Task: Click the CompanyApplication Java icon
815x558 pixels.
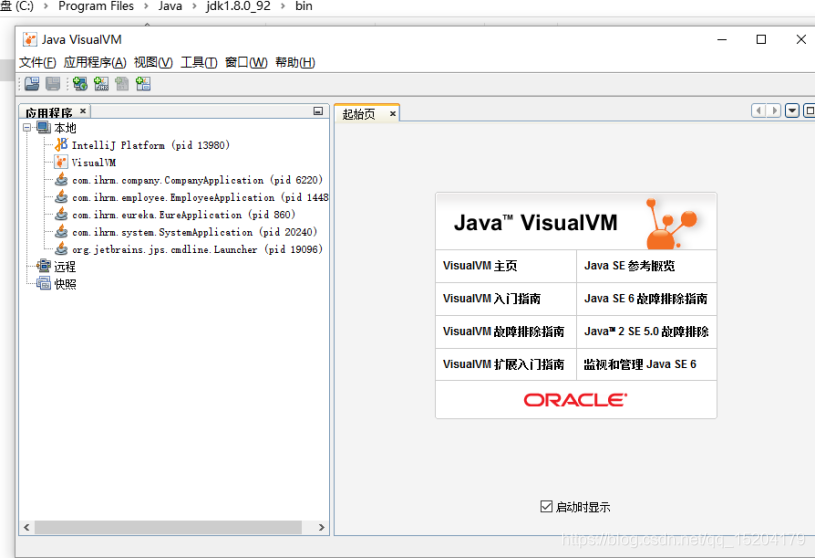Action: (x=61, y=180)
